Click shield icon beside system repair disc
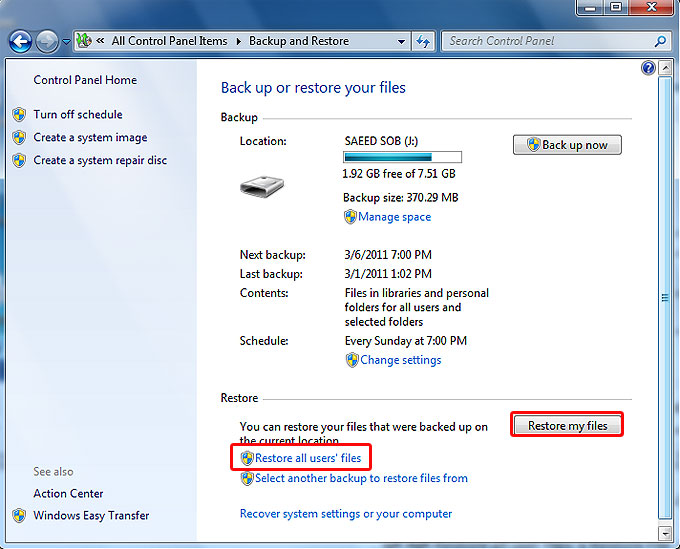The height and width of the screenshot is (549, 680). tap(19, 160)
